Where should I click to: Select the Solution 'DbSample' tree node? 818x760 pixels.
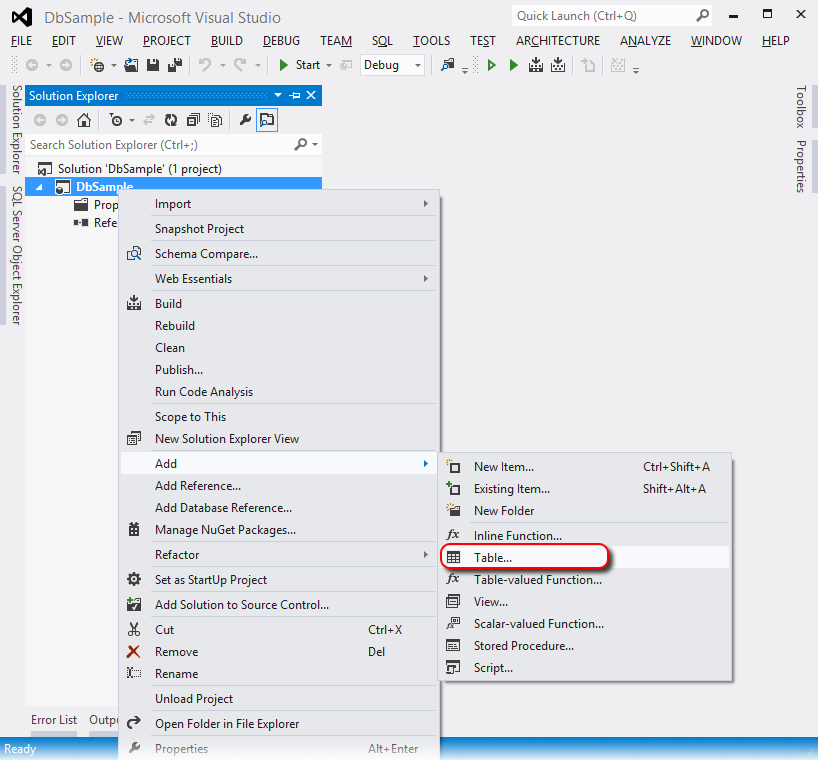point(140,169)
